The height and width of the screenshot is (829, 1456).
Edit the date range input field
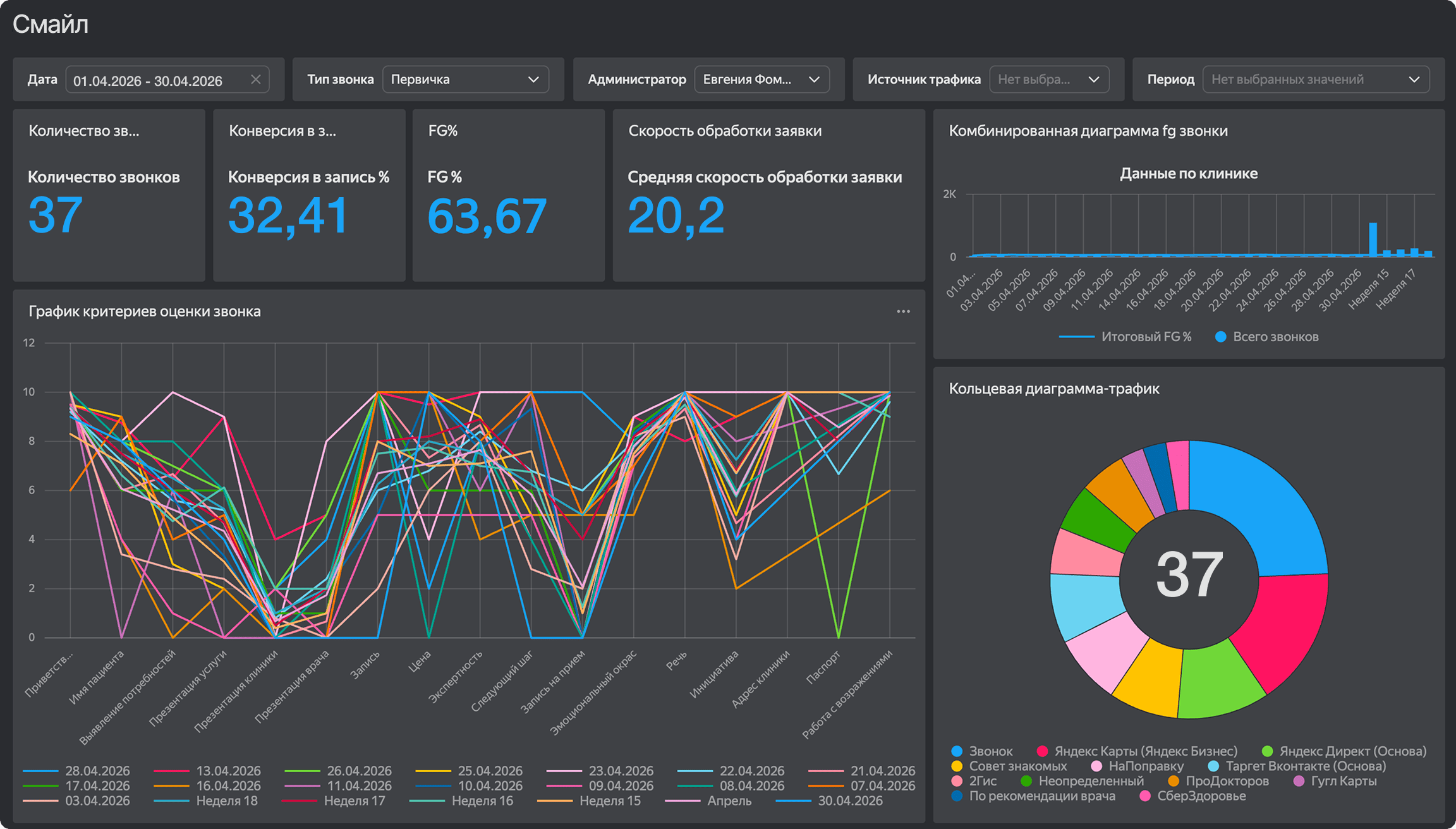click(167, 80)
